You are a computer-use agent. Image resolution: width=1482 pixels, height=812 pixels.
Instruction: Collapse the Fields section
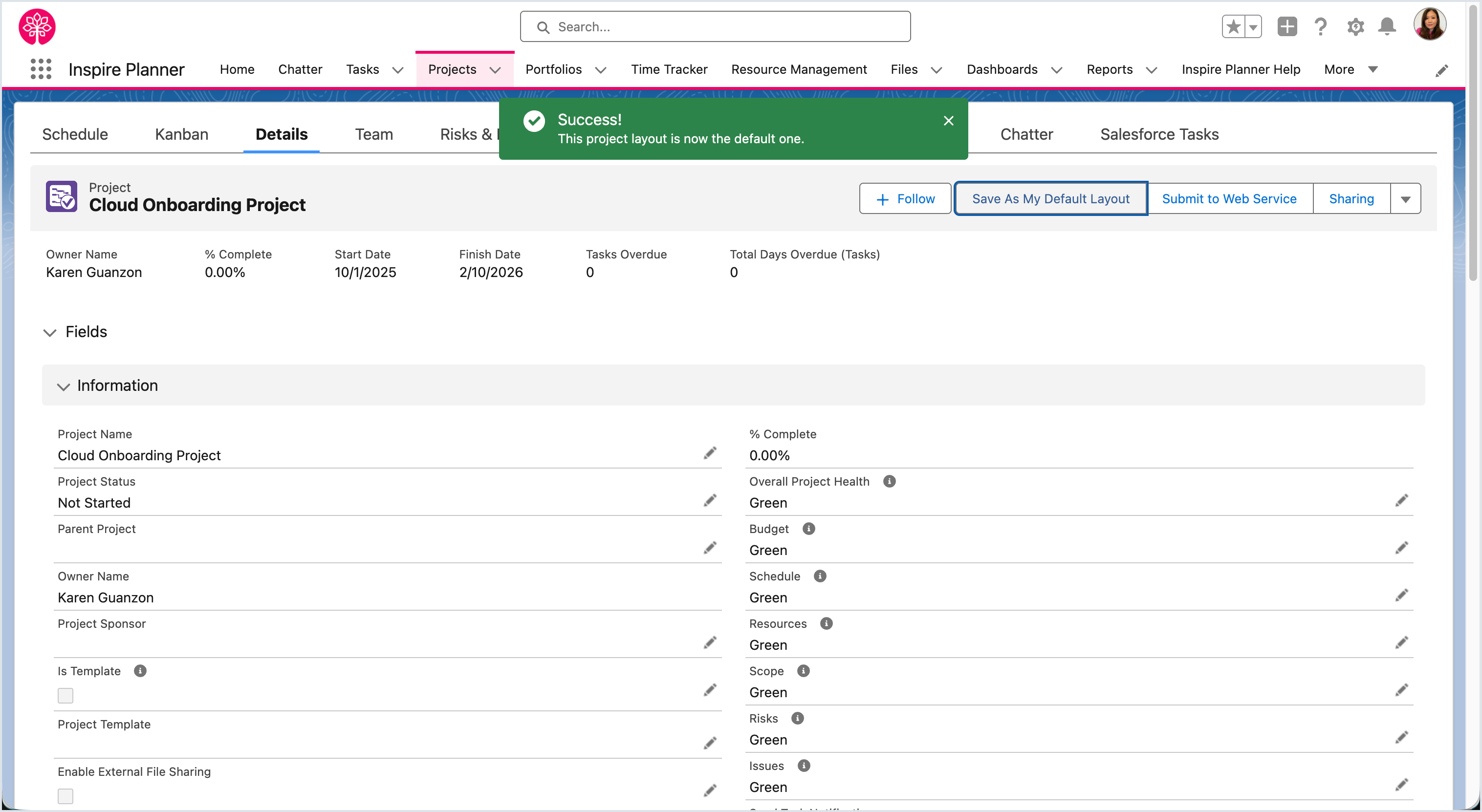(x=50, y=332)
